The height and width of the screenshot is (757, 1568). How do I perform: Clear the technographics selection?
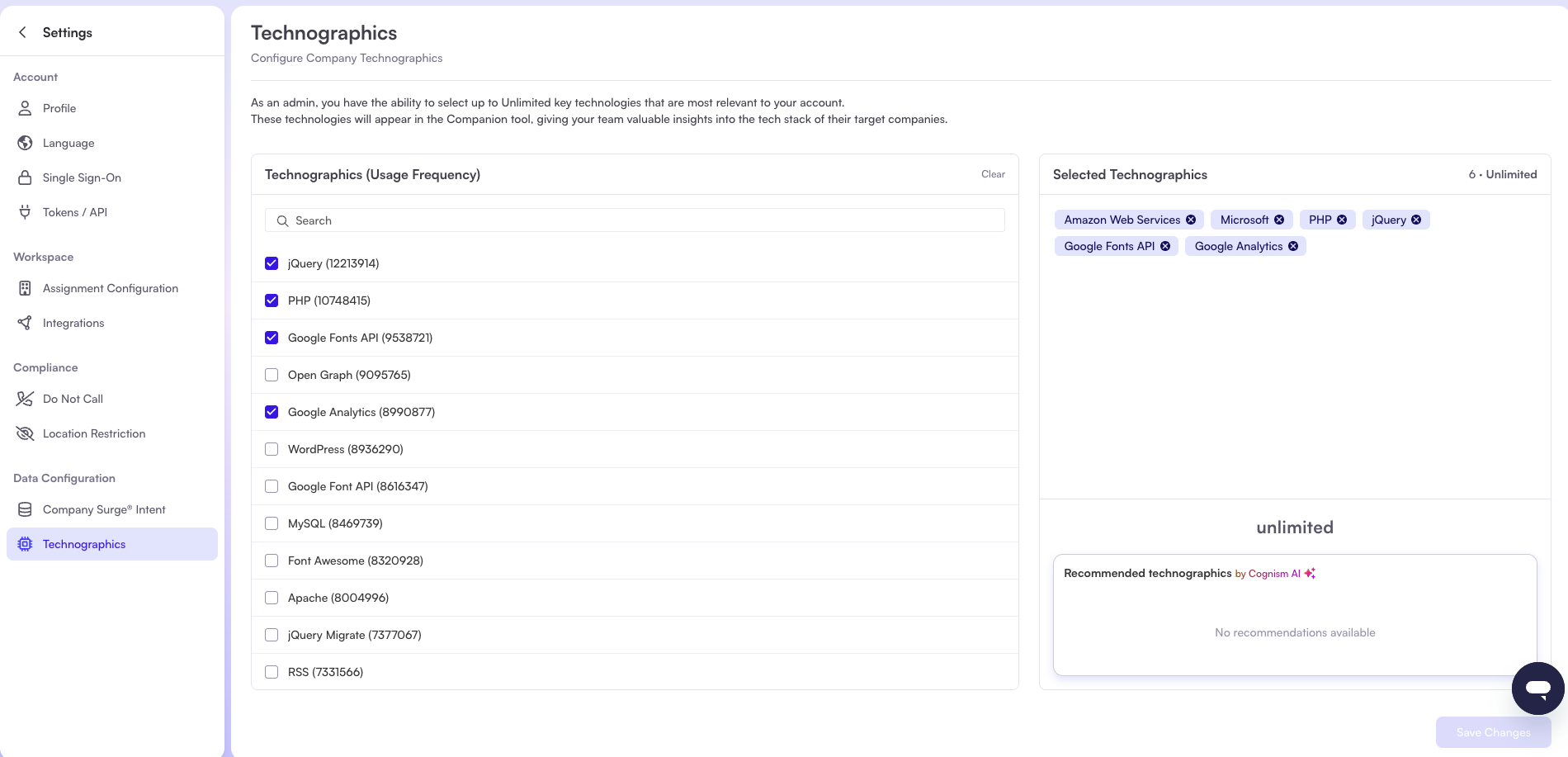993,174
